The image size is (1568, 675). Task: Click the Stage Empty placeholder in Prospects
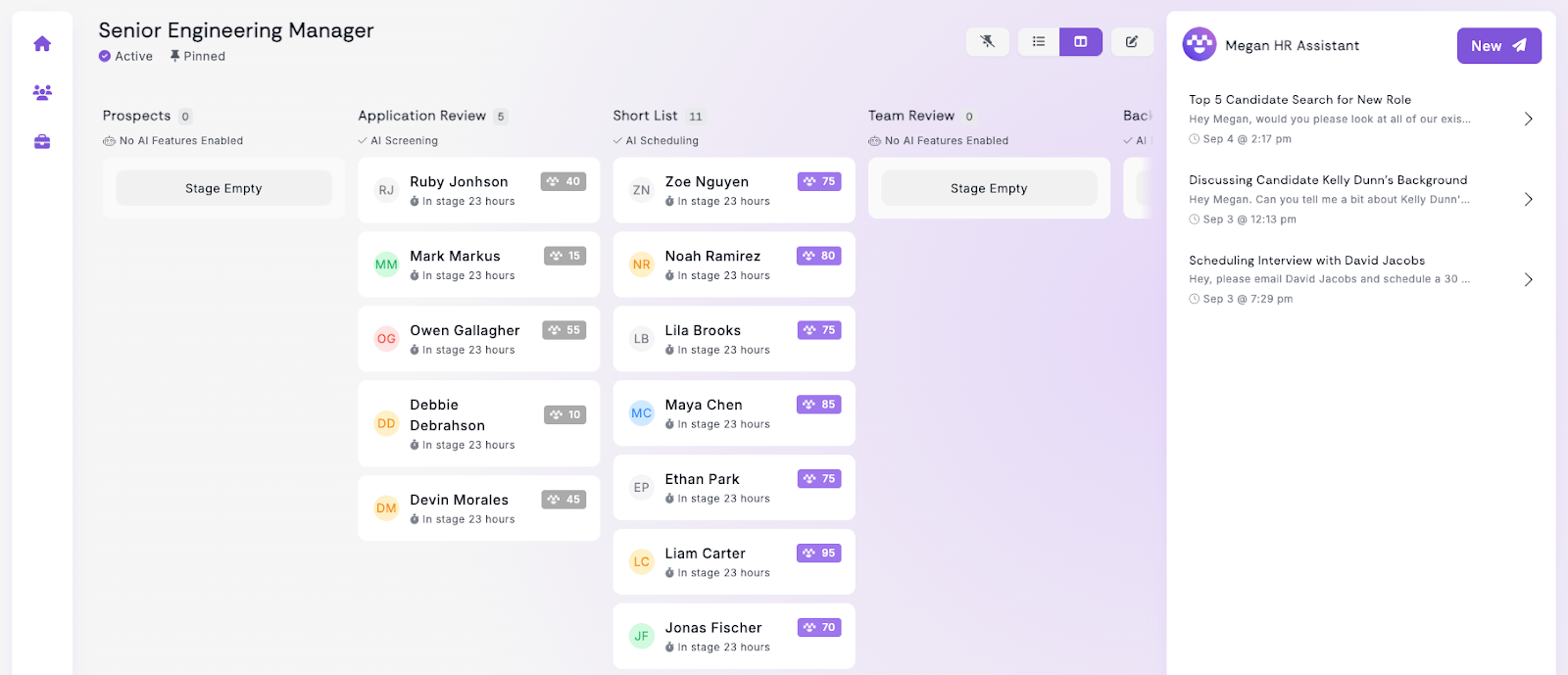[223, 188]
